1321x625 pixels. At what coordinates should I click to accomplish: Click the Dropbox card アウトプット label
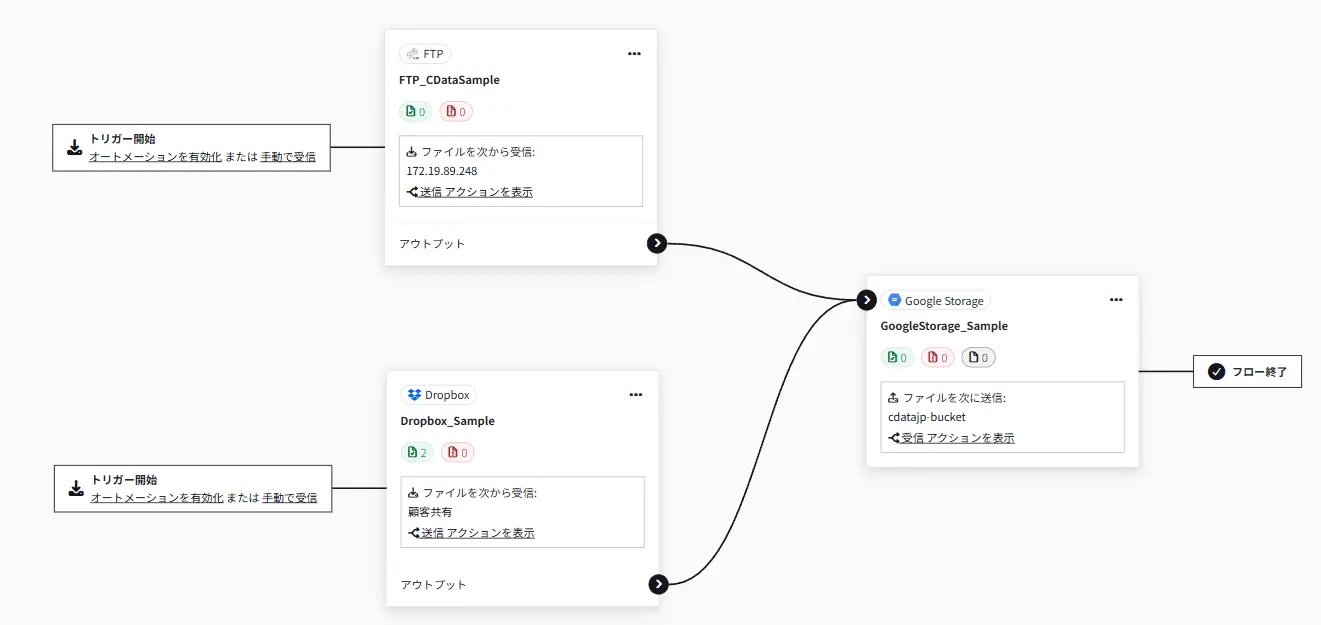pos(434,584)
